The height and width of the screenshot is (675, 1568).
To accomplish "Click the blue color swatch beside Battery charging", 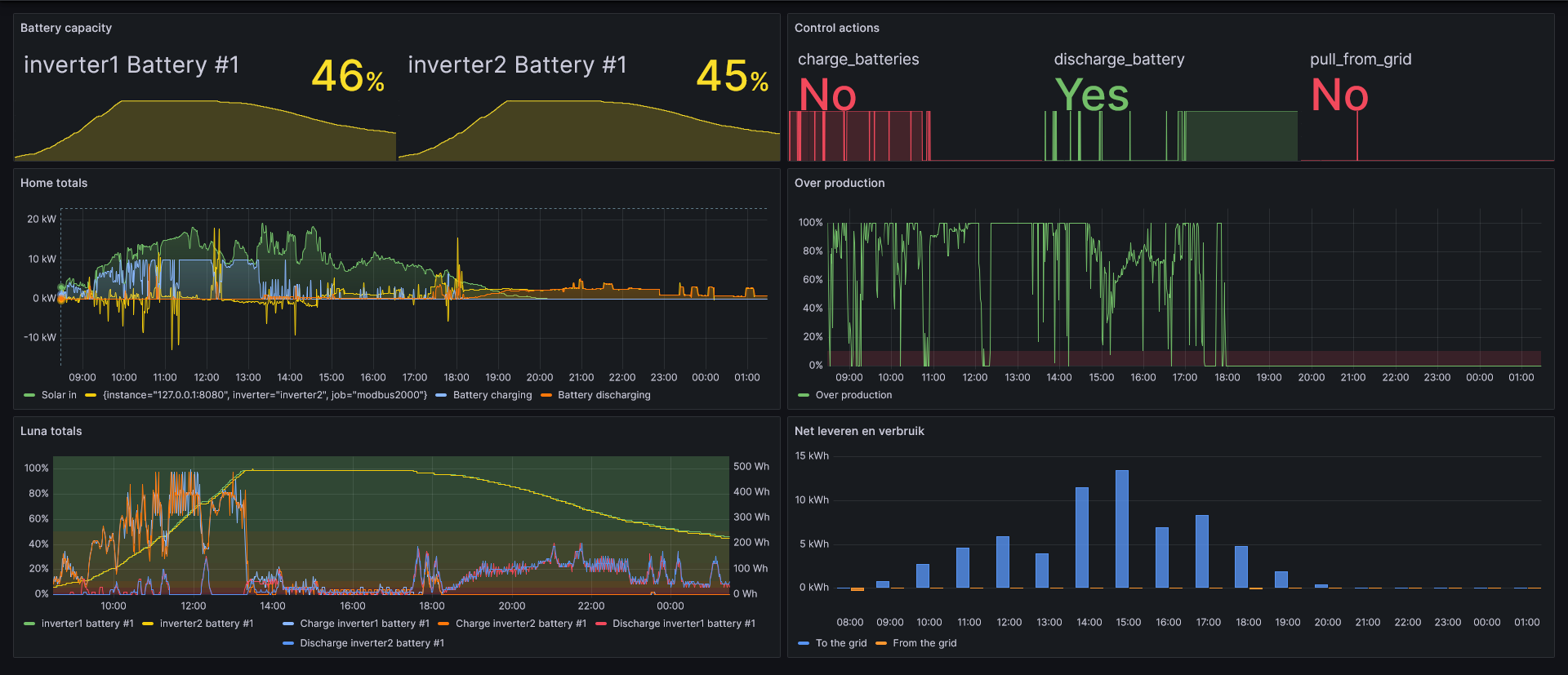I will pyautogui.click(x=441, y=395).
